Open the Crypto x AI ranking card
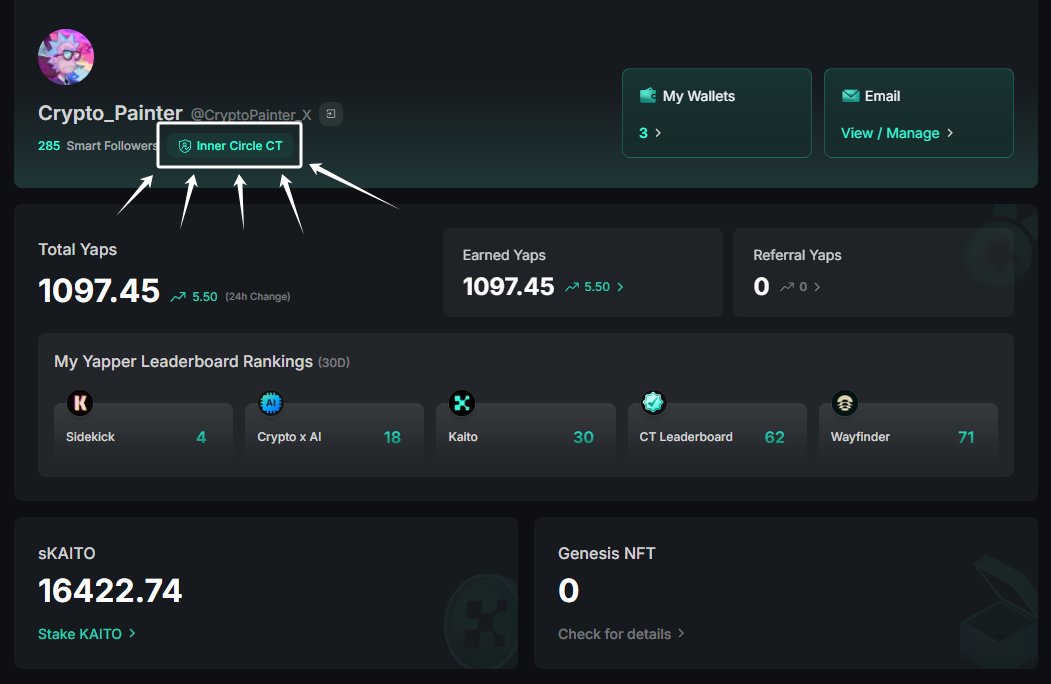Viewport: 1051px width, 684px height. (x=334, y=431)
